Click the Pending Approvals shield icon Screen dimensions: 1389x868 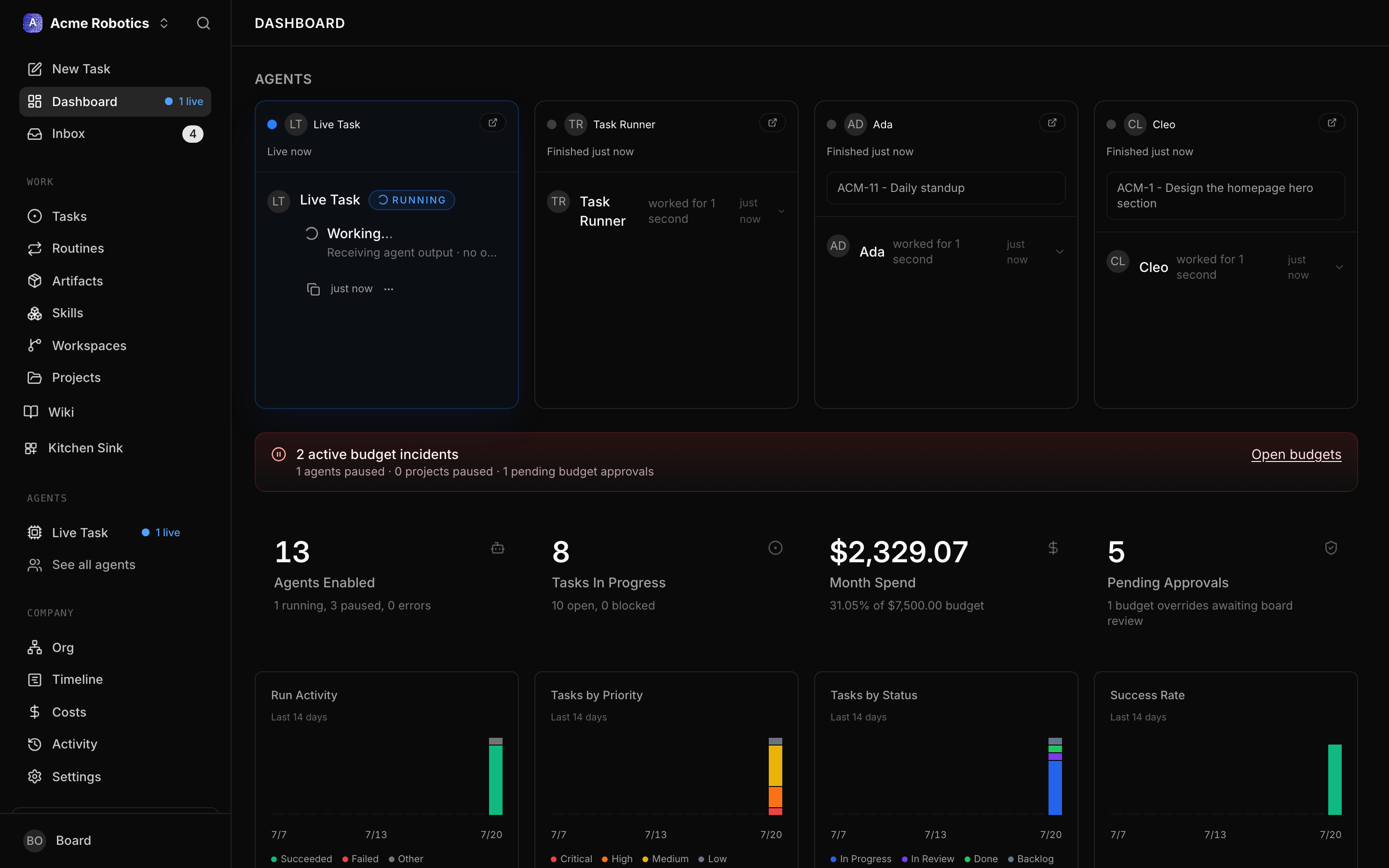(1331, 548)
